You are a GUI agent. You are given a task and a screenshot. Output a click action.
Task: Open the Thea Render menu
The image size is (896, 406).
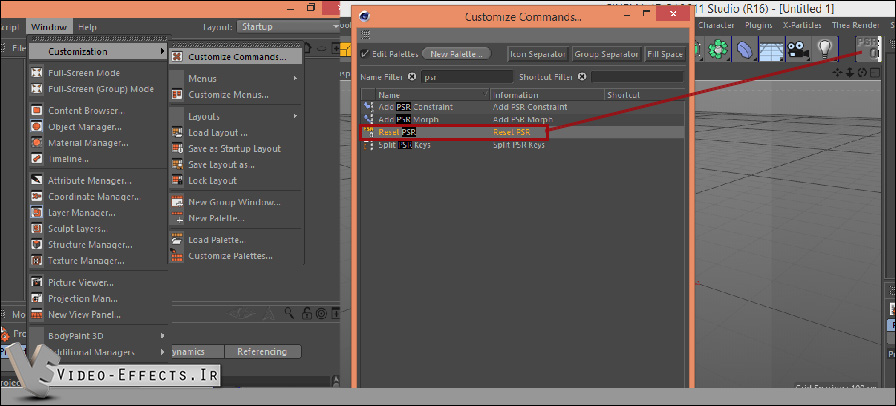tap(855, 25)
